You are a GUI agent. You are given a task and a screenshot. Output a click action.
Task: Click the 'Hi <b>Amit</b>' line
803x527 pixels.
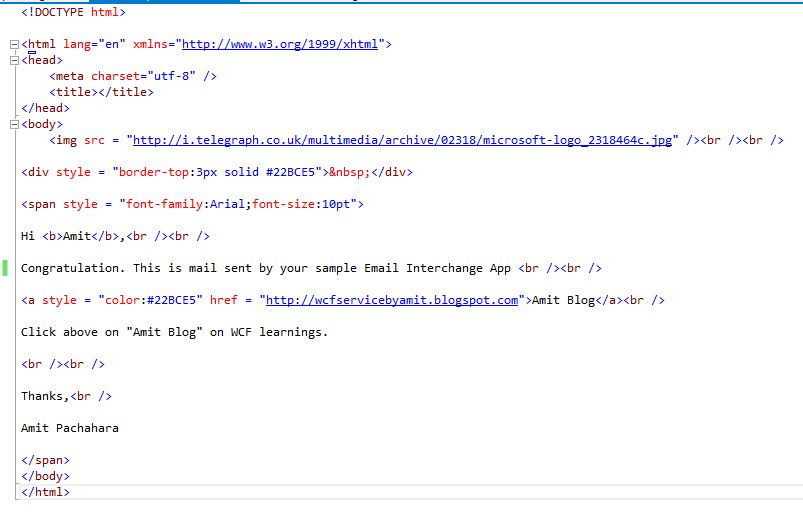115,236
